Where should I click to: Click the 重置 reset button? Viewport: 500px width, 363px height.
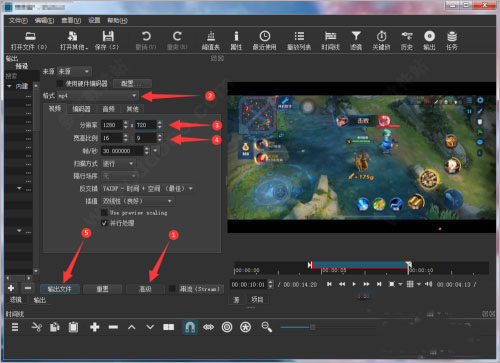point(102,289)
